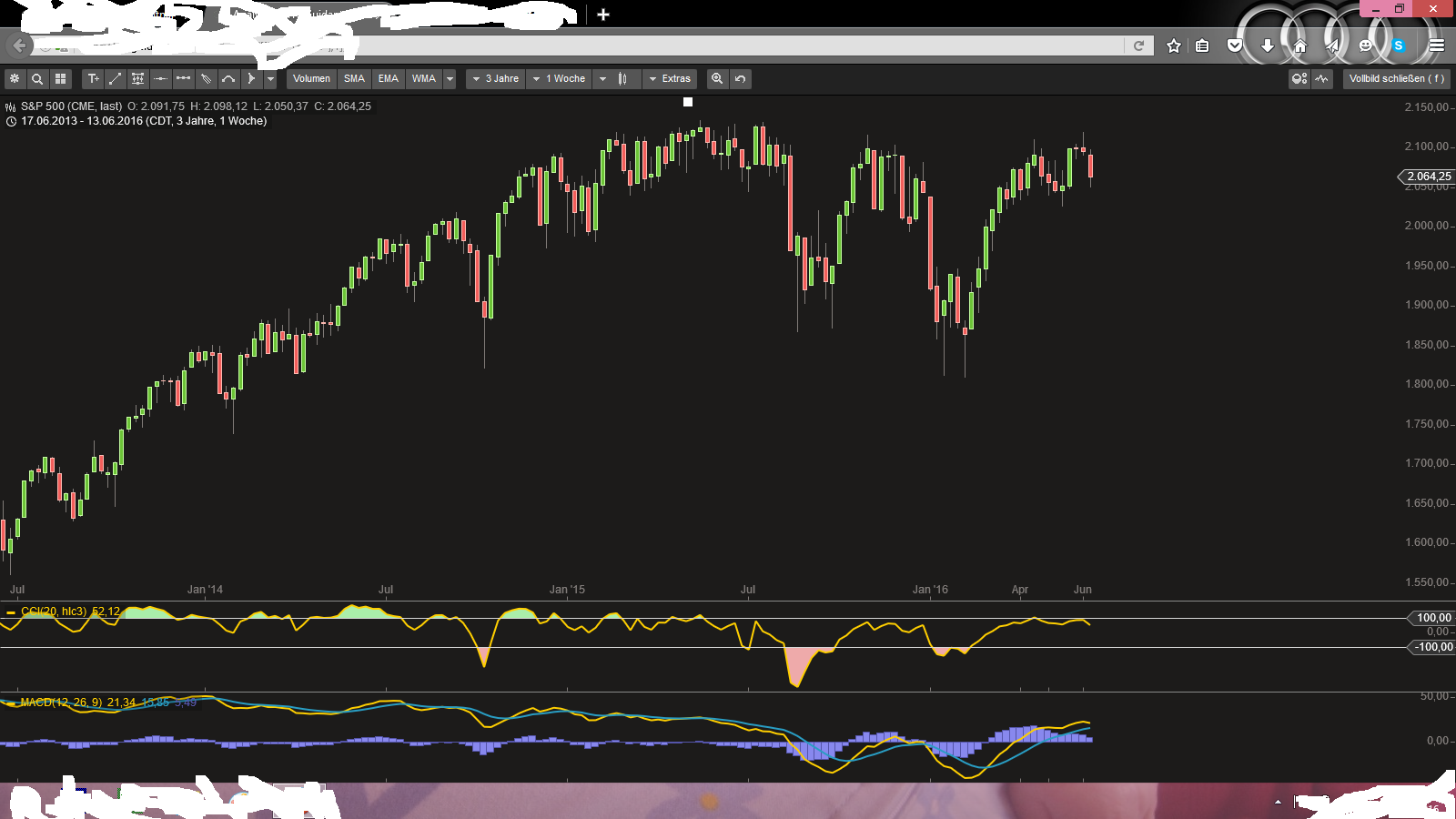Go back with the browser back arrow

point(19,45)
